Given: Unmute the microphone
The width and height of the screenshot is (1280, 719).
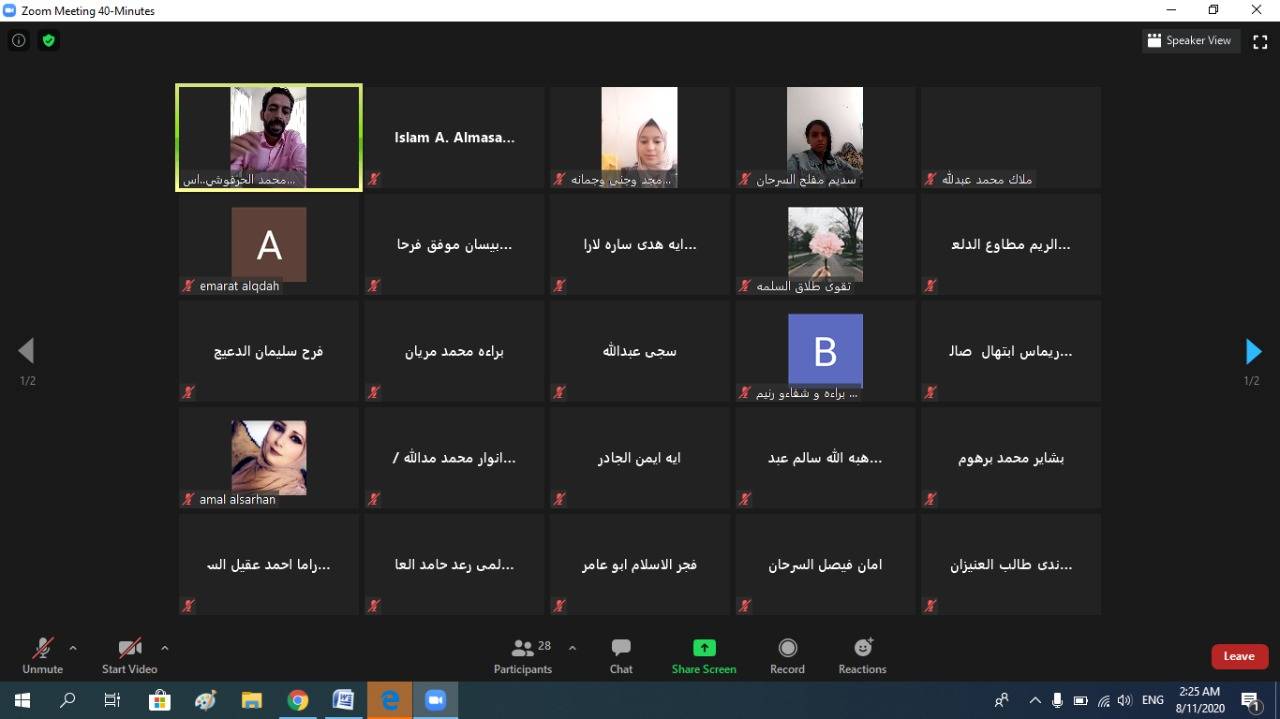Looking at the screenshot, I should click(x=42, y=655).
